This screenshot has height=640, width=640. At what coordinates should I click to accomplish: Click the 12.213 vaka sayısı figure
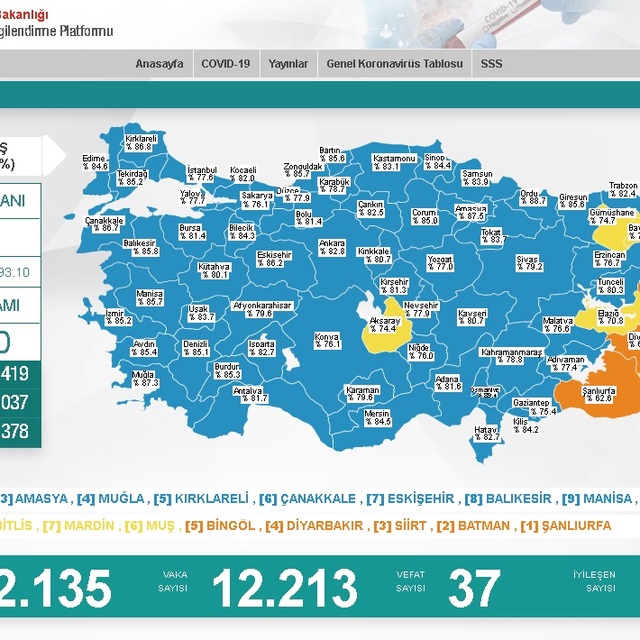[x=284, y=590]
